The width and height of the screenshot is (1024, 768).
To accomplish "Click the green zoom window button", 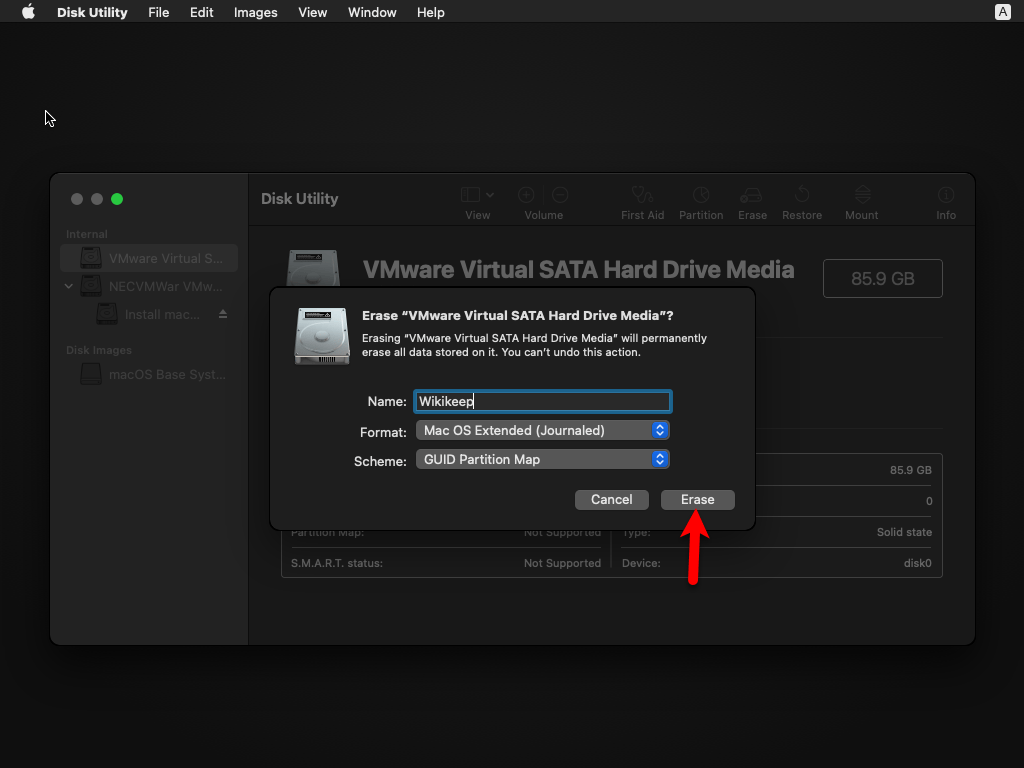I will (x=117, y=199).
